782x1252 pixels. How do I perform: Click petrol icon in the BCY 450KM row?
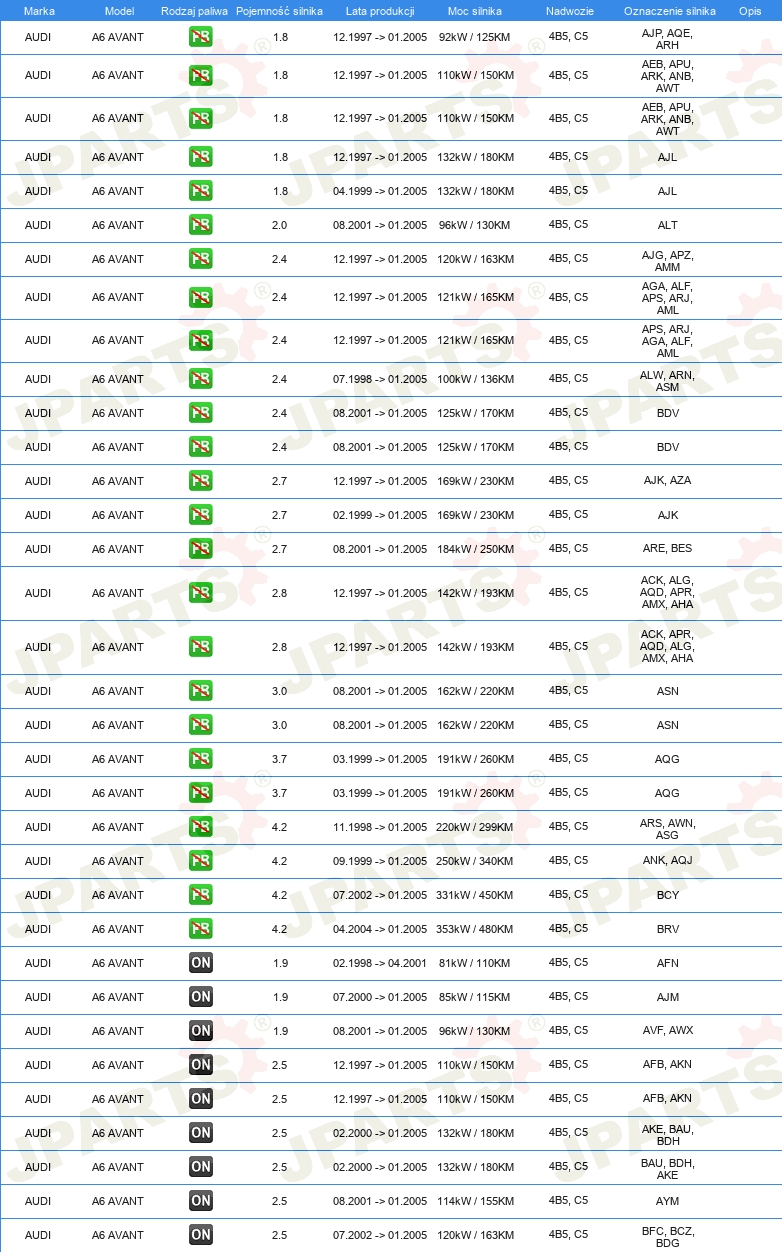click(200, 895)
